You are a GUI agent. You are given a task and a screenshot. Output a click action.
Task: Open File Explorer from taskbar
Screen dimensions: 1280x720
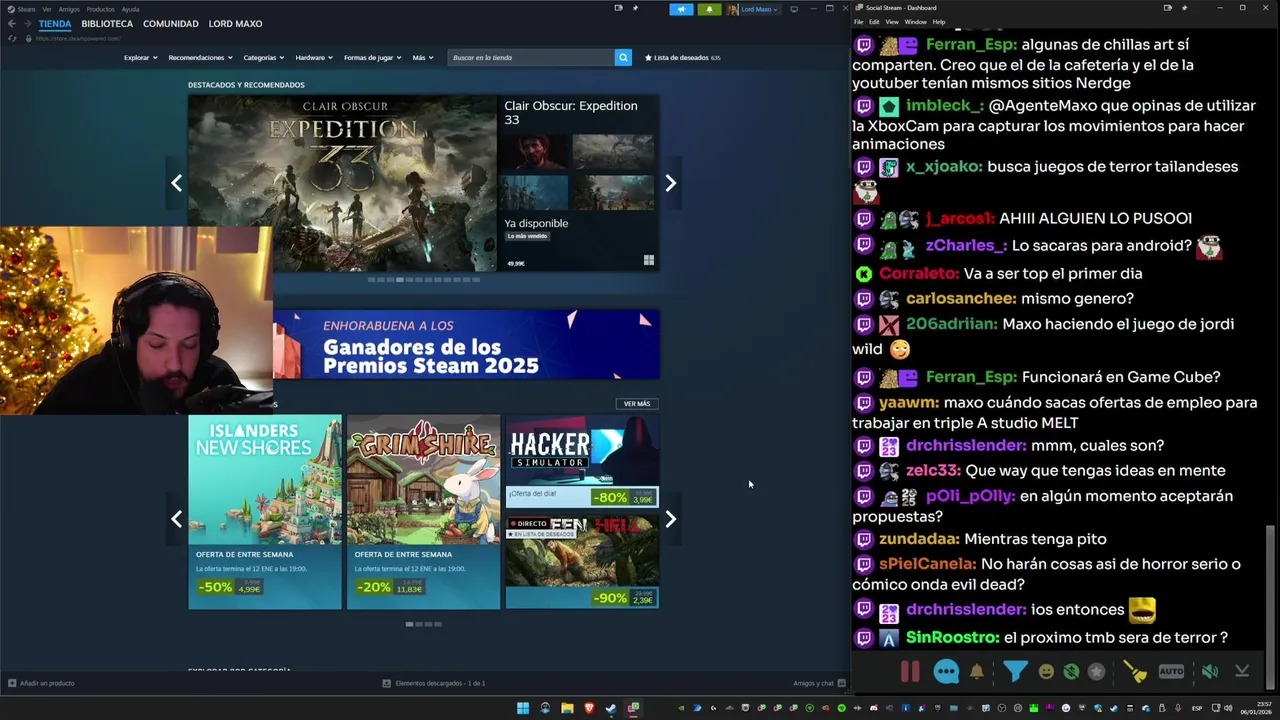tap(567, 708)
